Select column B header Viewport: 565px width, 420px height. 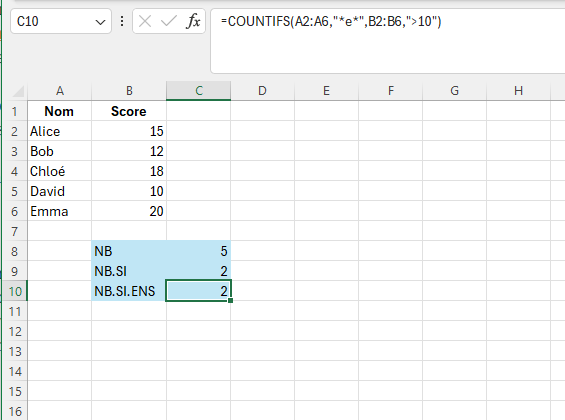click(129, 91)
